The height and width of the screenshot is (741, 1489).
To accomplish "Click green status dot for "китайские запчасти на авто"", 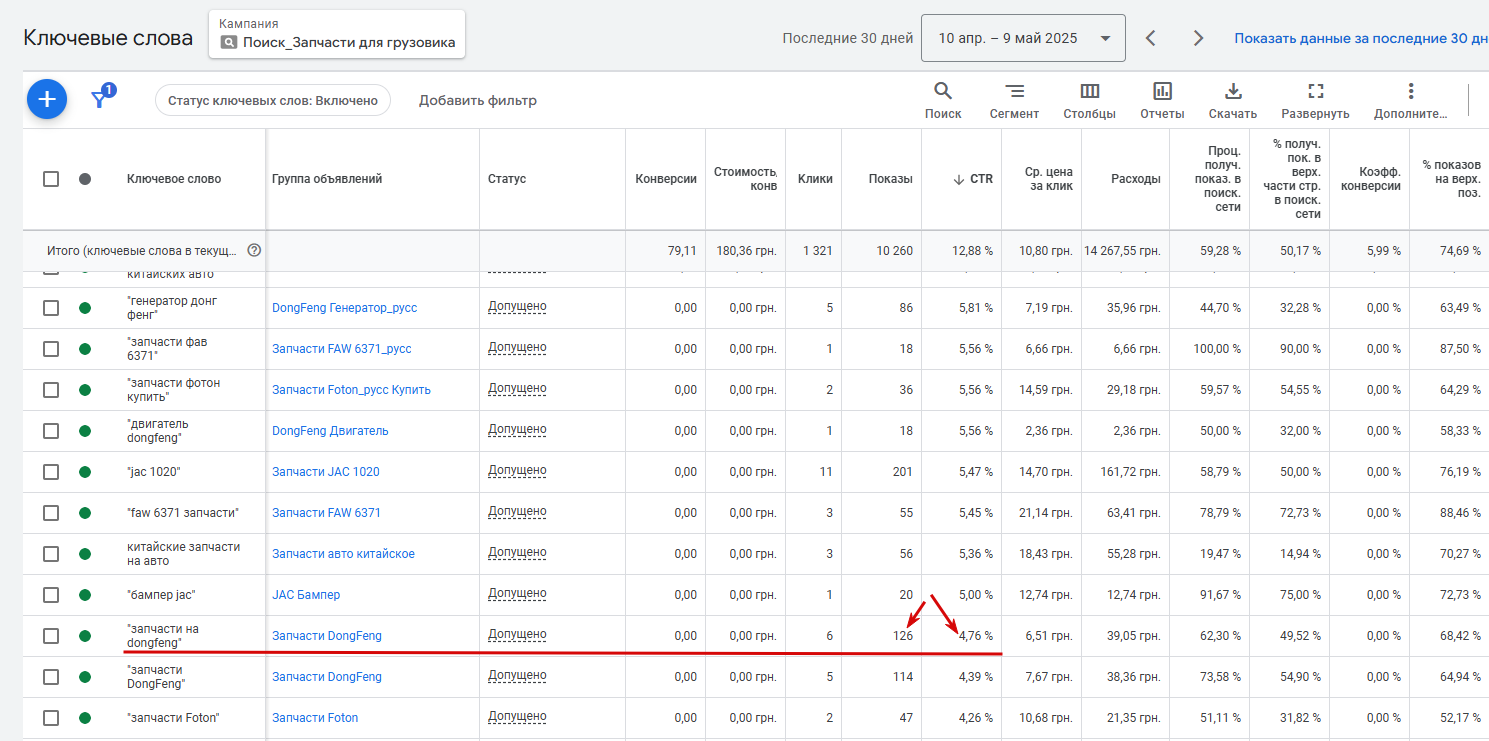I will click(x=85, y=554).
